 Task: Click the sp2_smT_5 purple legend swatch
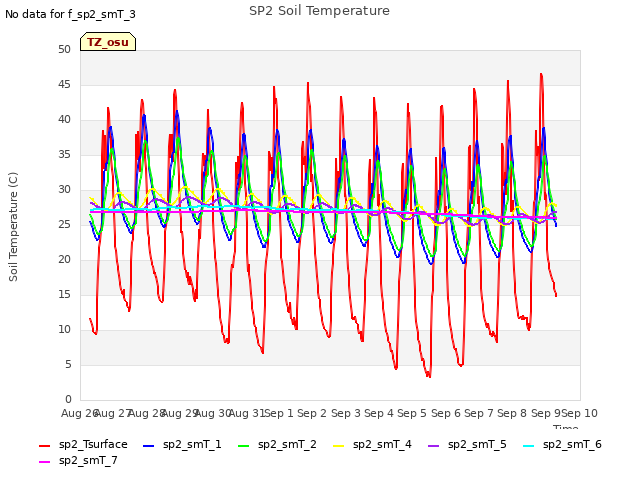[433, 446]
